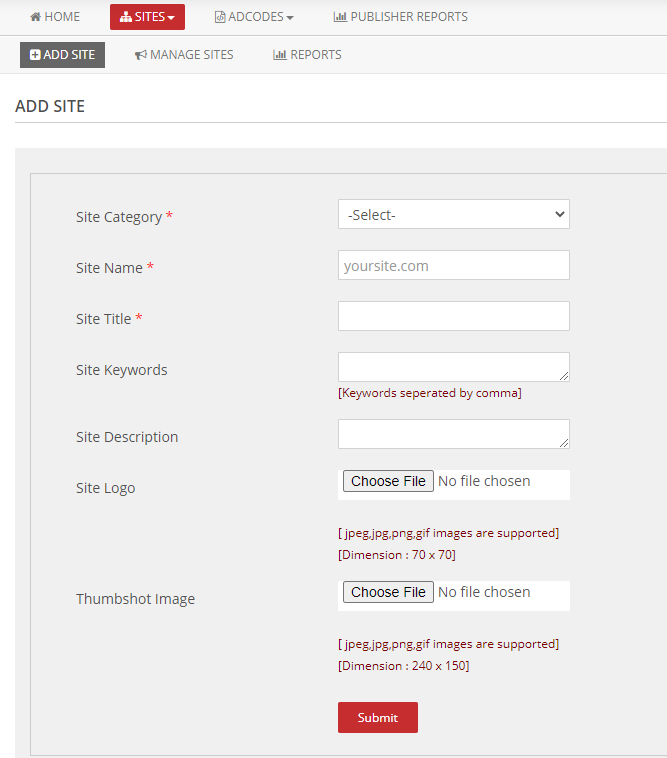The height and width of the screenshot is (758, 667).
Task: Click the Adcodes file-code icon
Action: [220, 17]
